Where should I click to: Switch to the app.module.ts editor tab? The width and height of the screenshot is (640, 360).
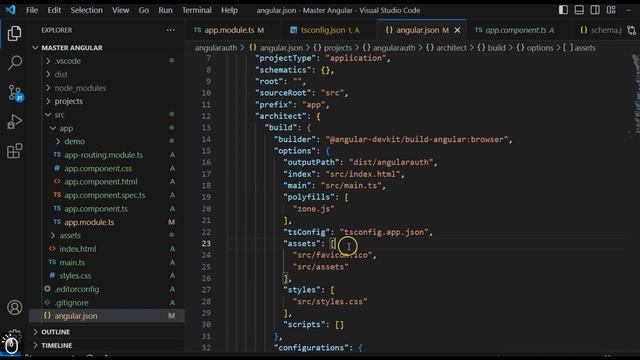click(233, 30)
